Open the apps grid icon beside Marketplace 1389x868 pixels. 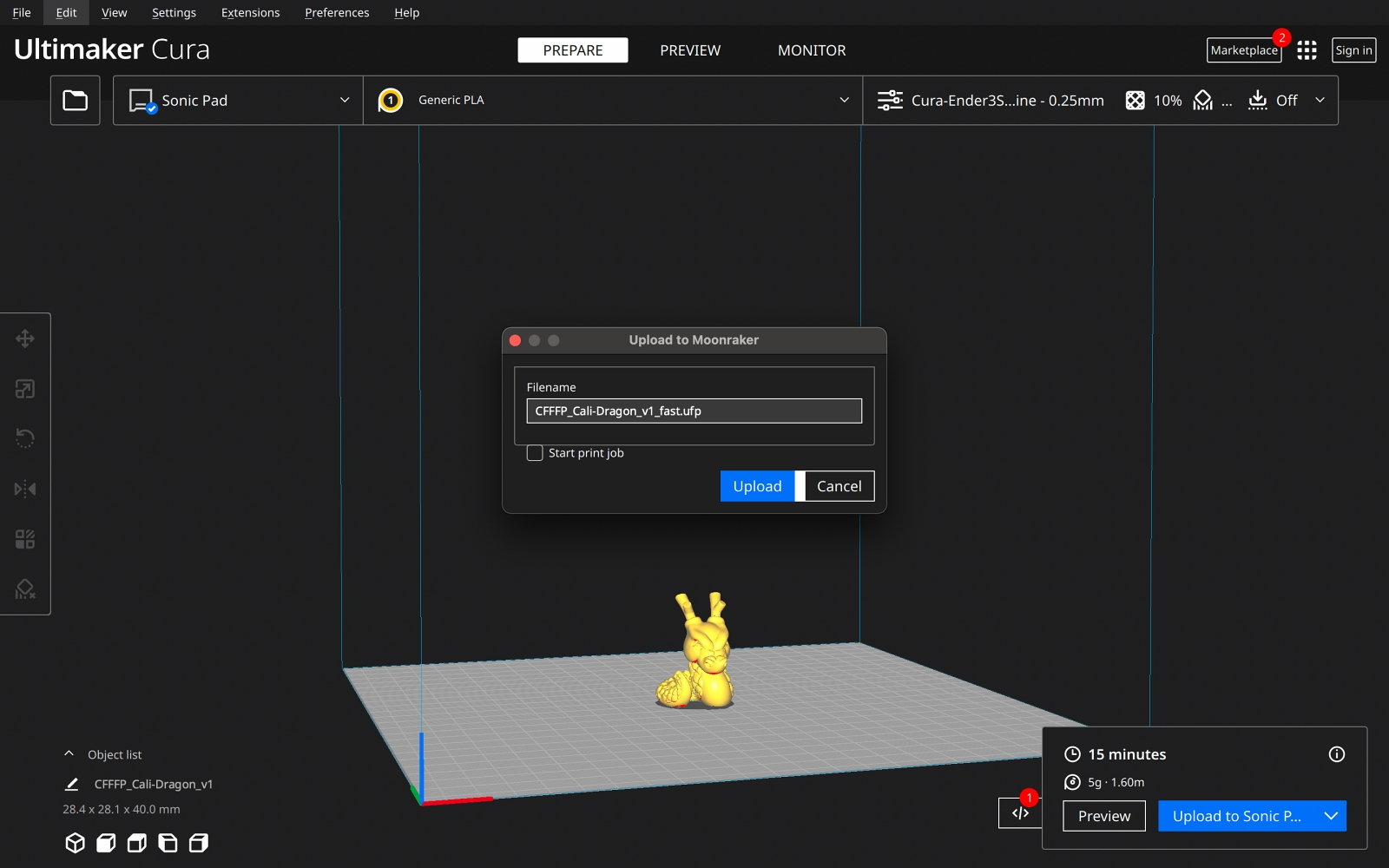pyautogui.click(x=1307, y=50)
